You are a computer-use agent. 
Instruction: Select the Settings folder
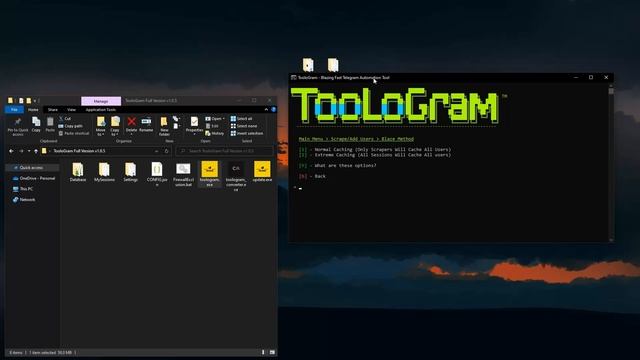pos(131,172)
